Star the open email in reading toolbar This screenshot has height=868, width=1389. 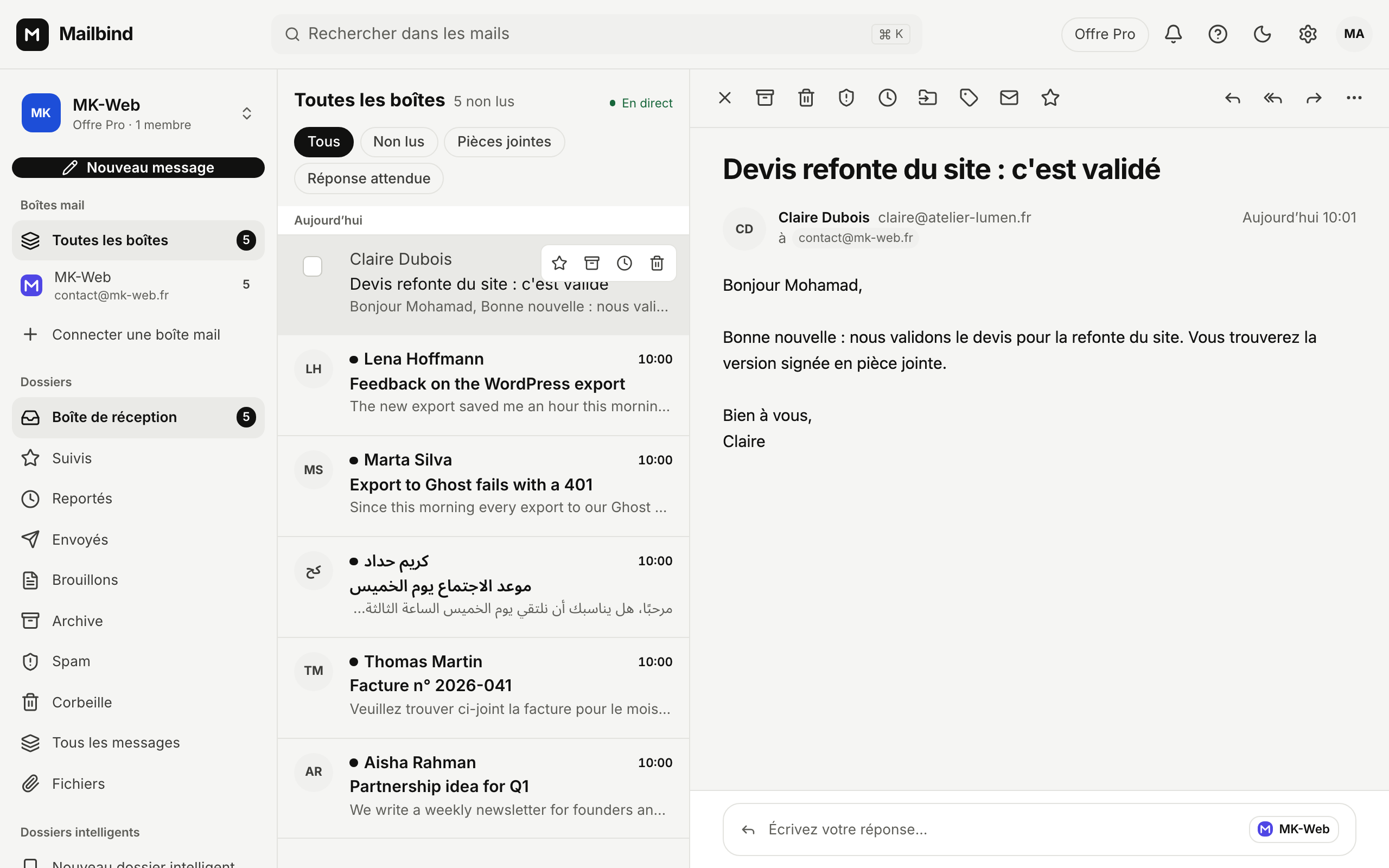[1050, 98]
